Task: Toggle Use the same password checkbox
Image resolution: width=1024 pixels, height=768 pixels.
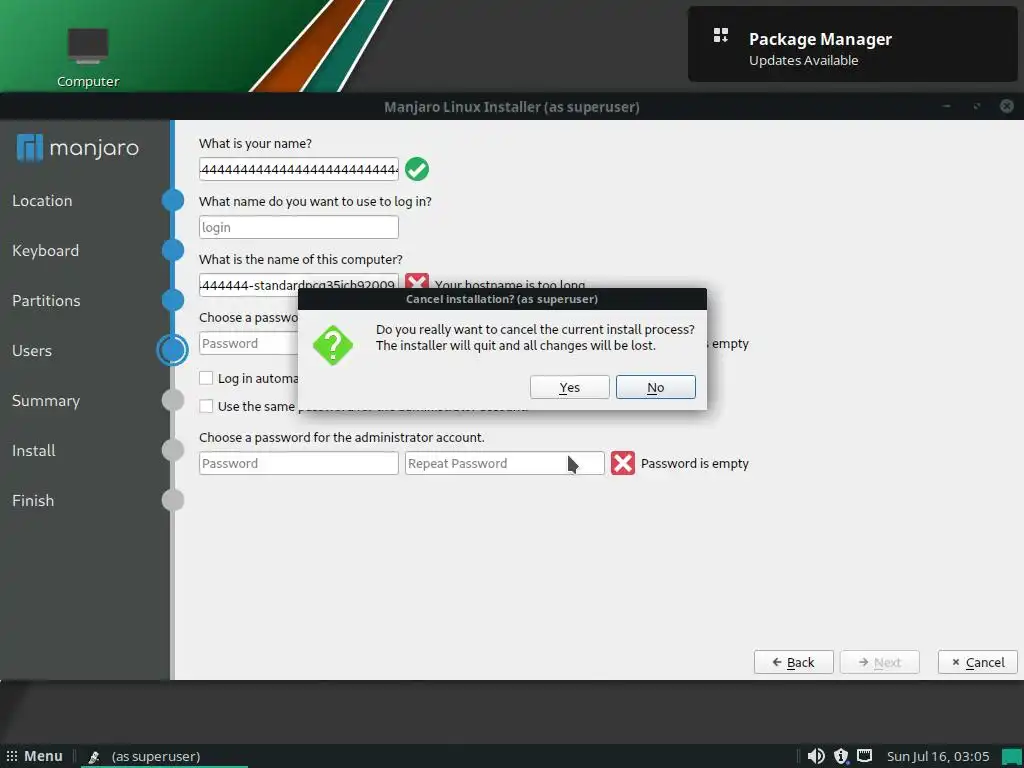Action: (x=206, y=406)
